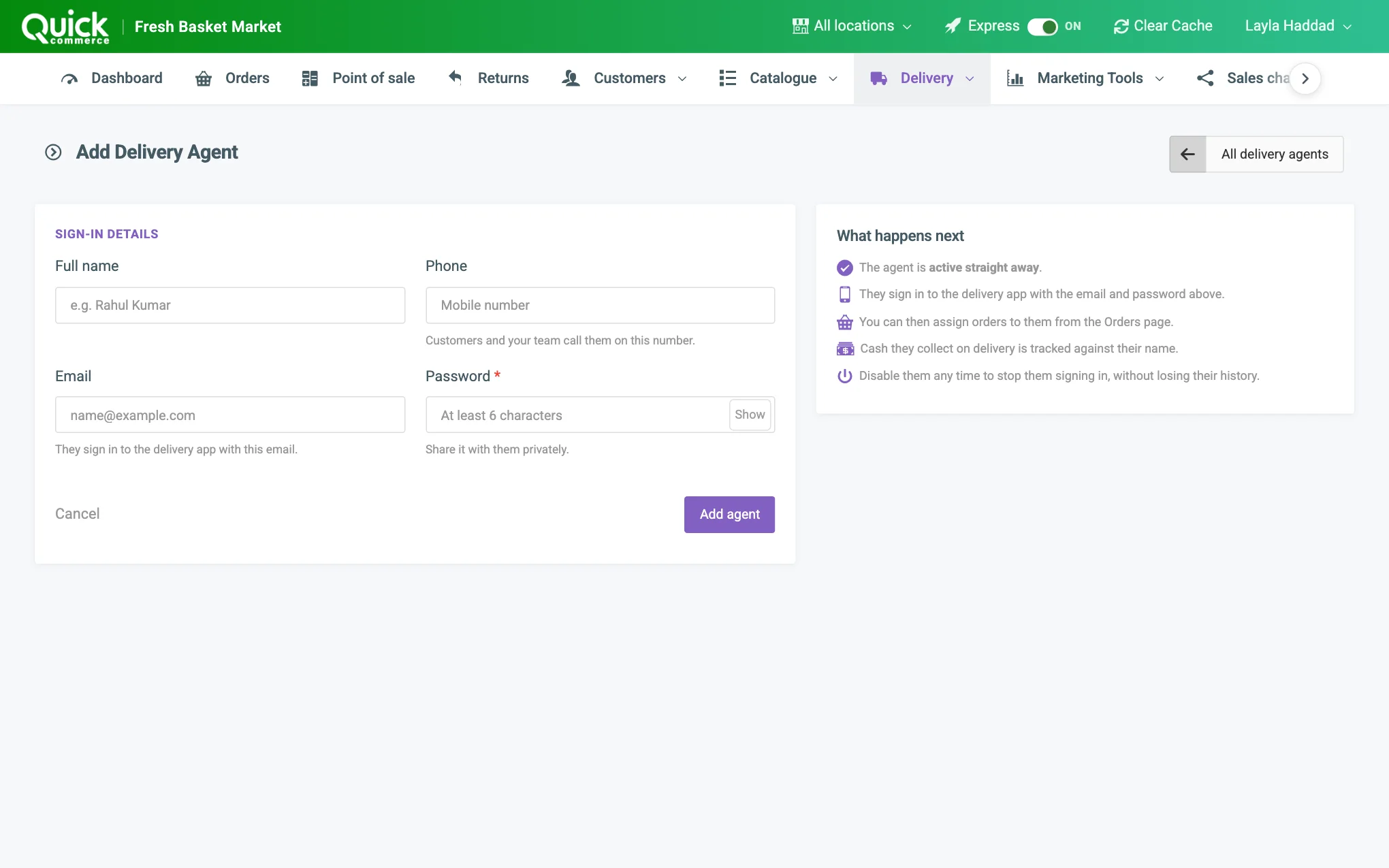The image size is (1389, 868).
Task: Click the Returns arrow icon
Action: click(x=456, y=78)
